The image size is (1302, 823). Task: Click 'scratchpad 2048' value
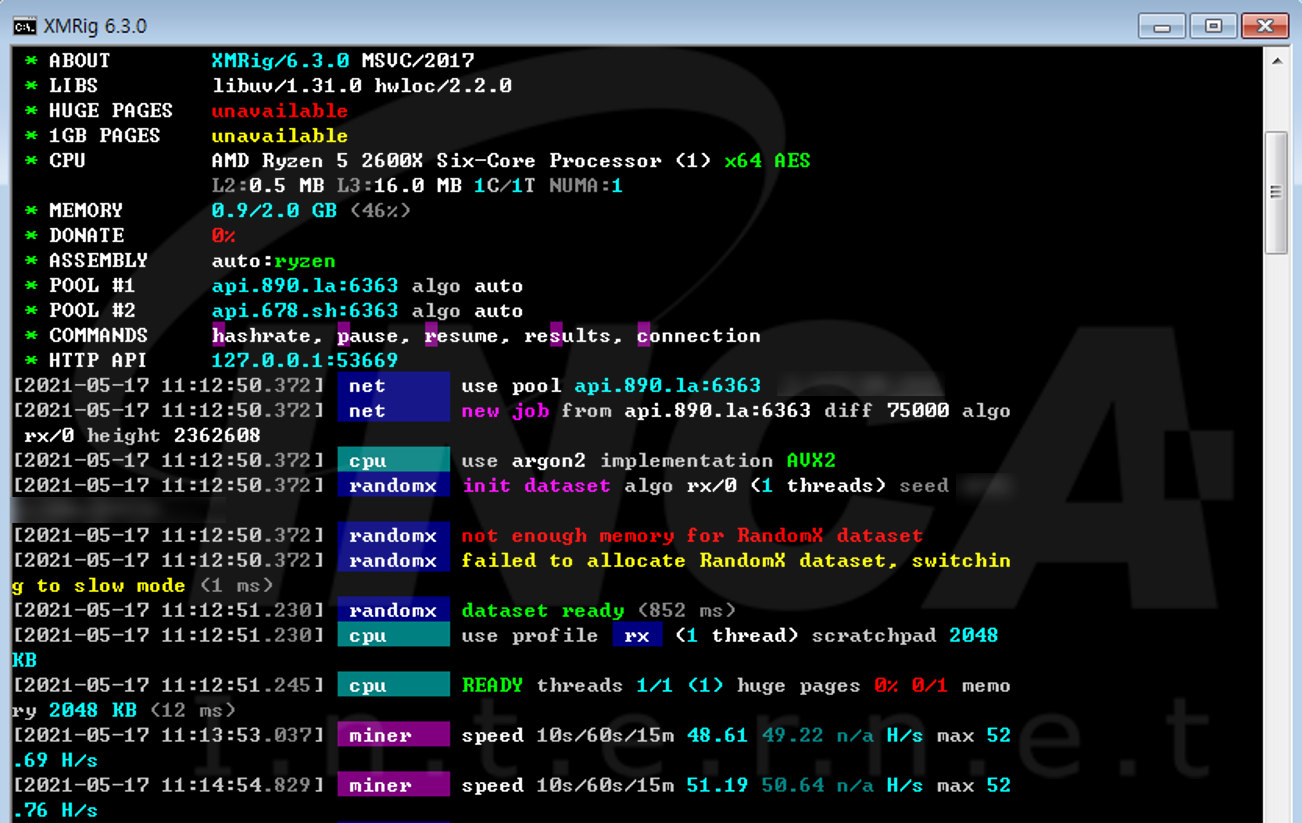(x=905, y=636)
